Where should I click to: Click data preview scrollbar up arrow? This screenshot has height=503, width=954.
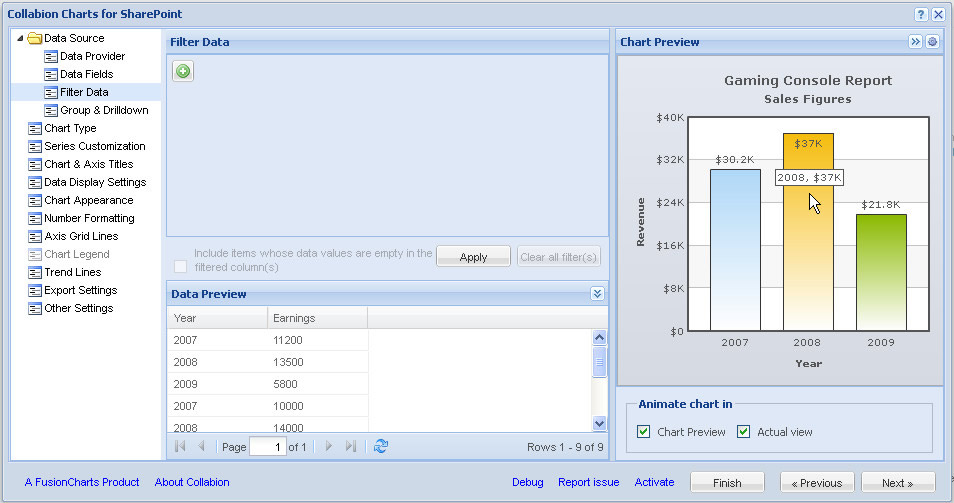click(x=599, y=338)
